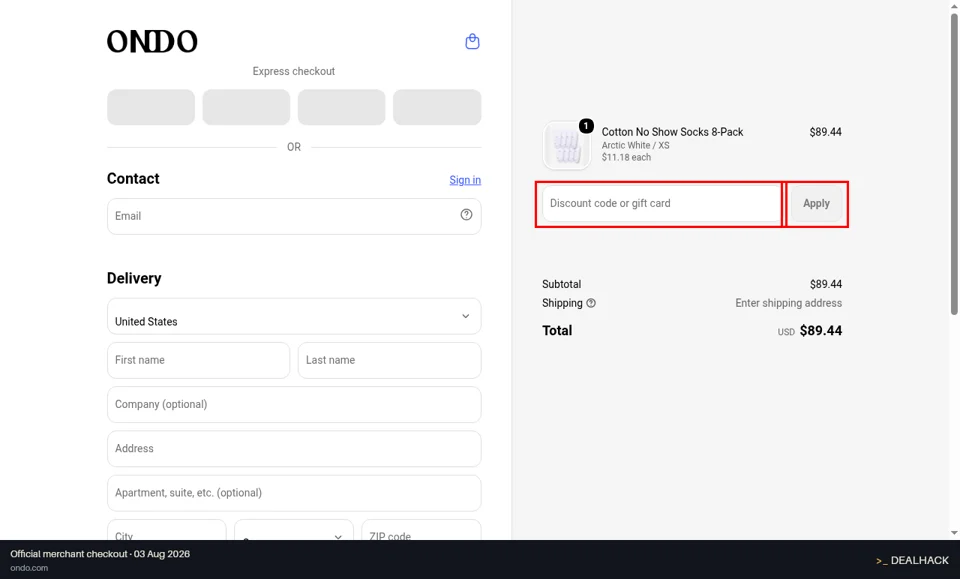Focus the Address field
960x579 pixels.
(x=294, y=449)
